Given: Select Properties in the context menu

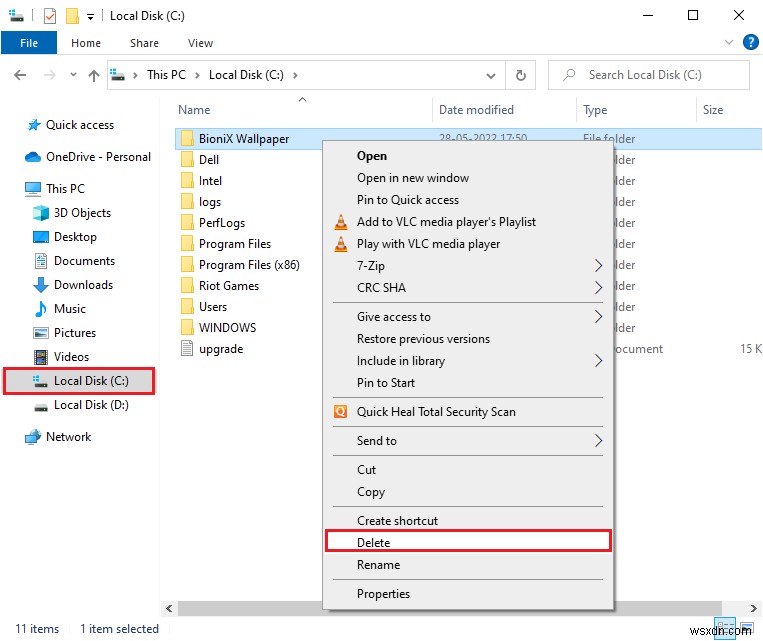Looking at the screenshot, I should pyautogui.click(x=383, y=594).
